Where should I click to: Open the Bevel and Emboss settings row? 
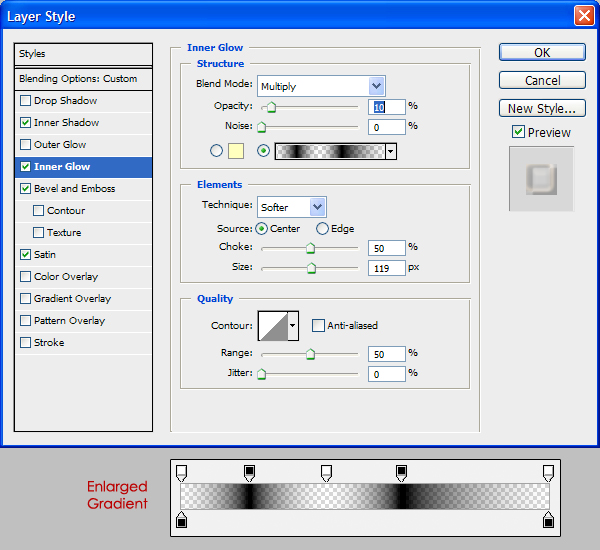click(x=83, y=189)
